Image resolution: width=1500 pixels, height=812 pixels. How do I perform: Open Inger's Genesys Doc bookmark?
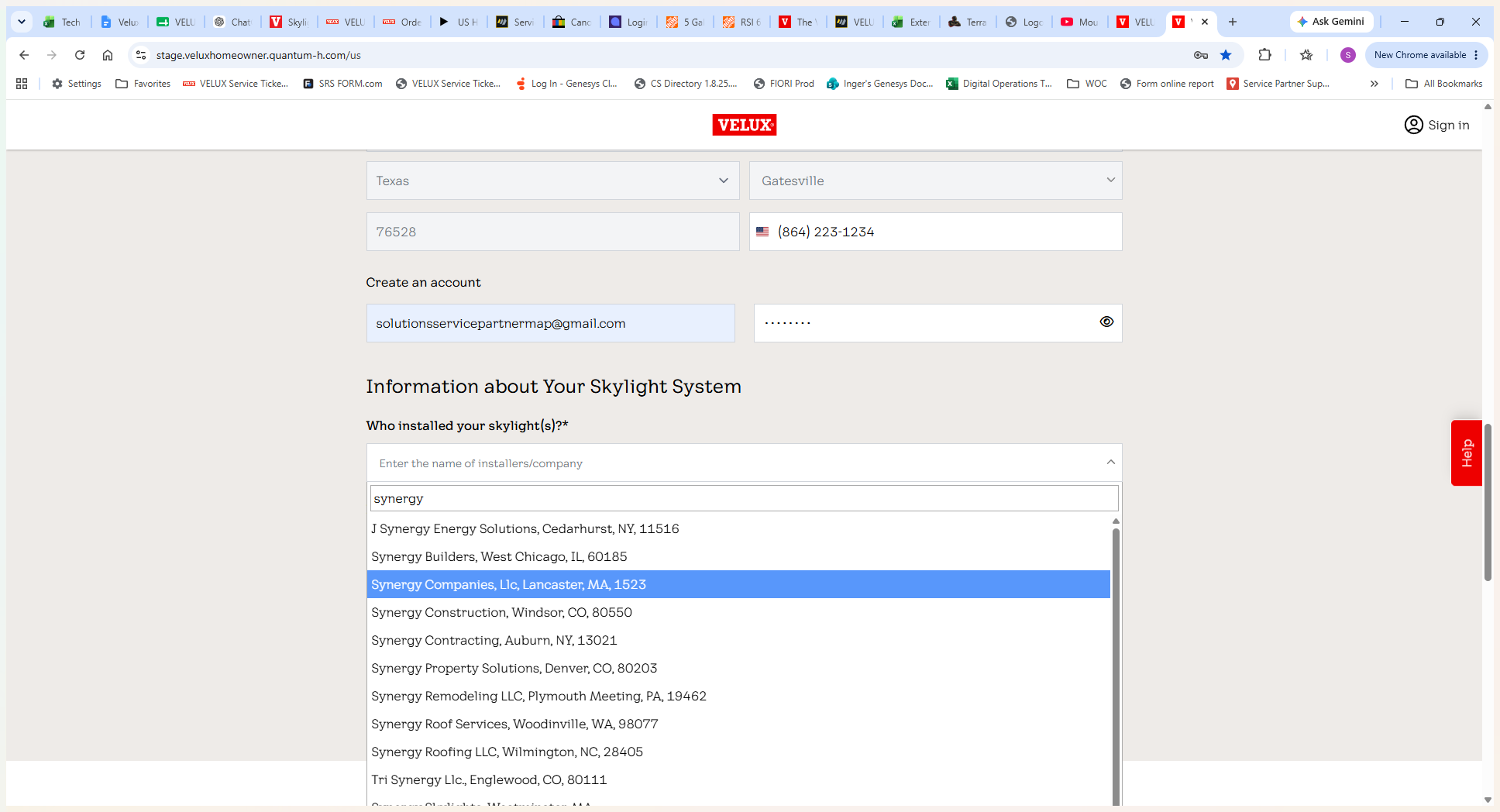click(x=879, y=84)
